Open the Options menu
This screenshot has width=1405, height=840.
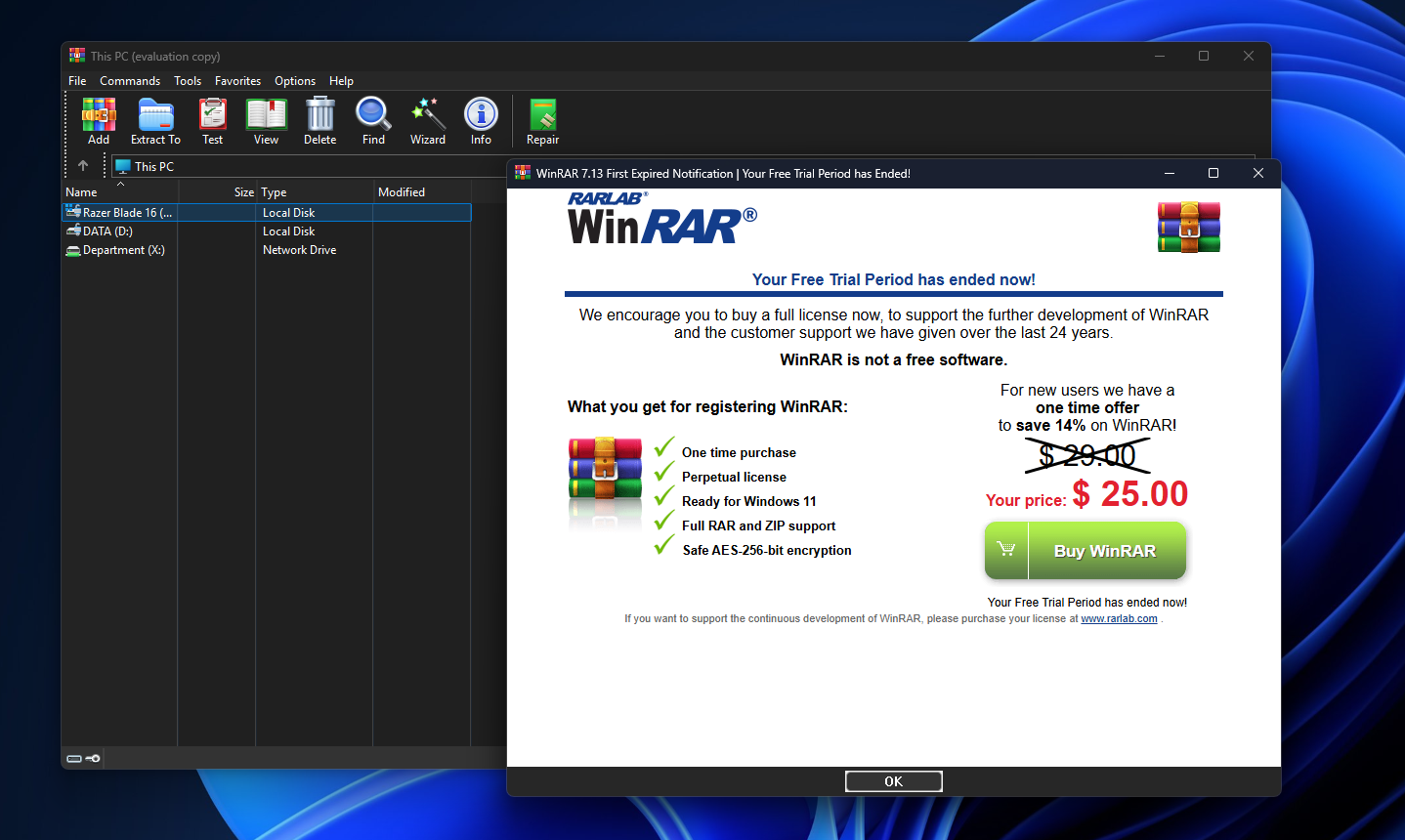click(x=294, y=81)
